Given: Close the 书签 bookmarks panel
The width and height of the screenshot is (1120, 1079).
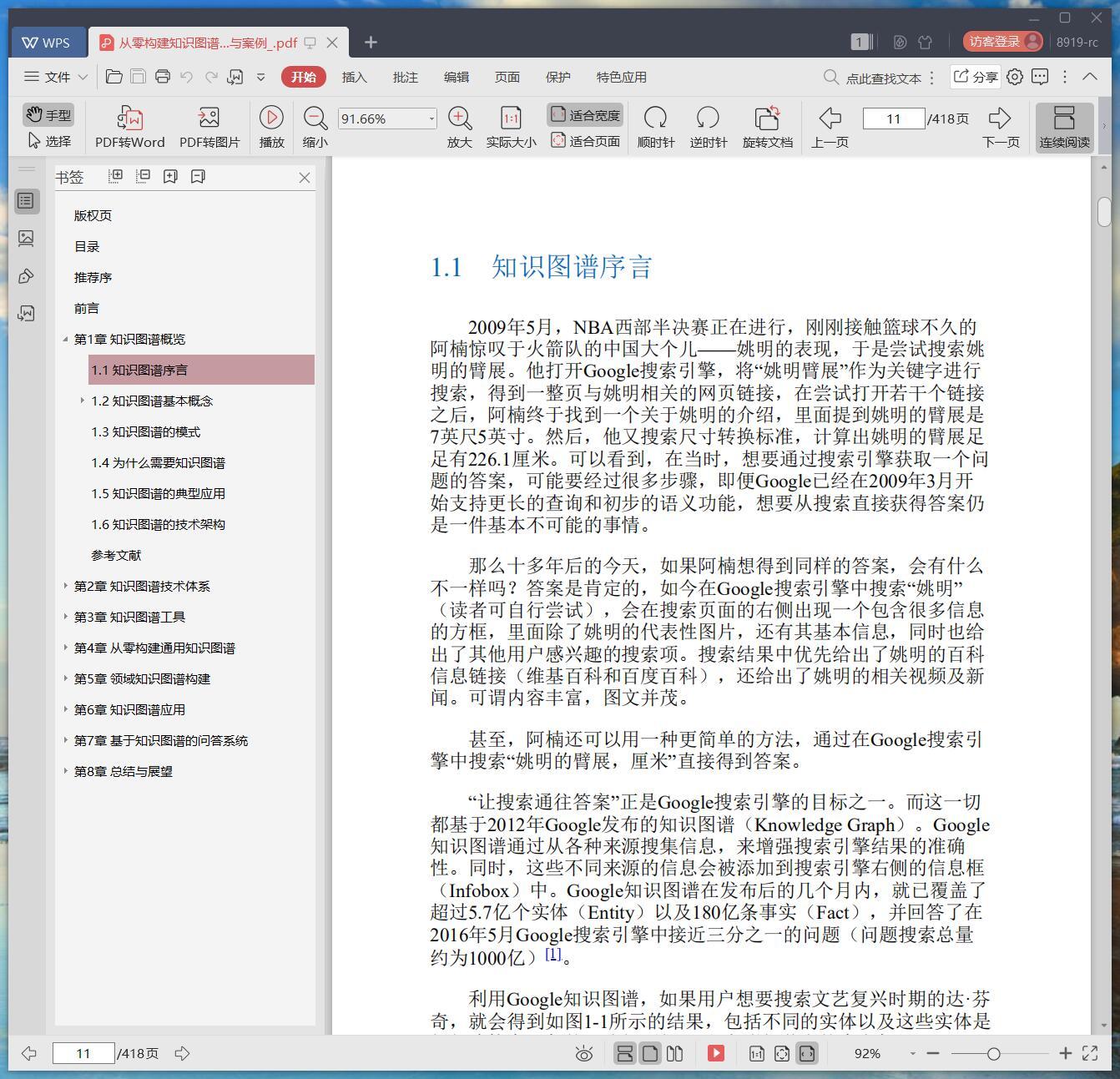Looking at the screenshot, I should 305,177.
